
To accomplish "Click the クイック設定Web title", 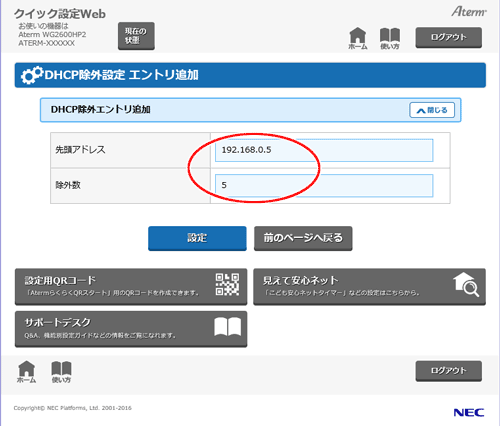I will (60, 14).
